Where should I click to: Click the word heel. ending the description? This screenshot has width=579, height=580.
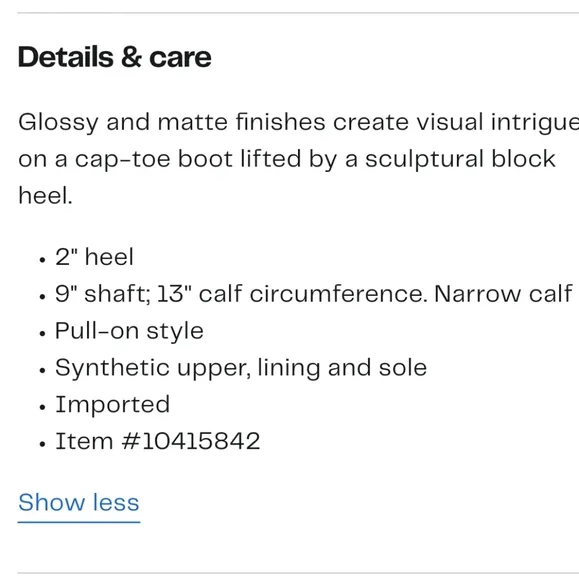tap(45, 195)
